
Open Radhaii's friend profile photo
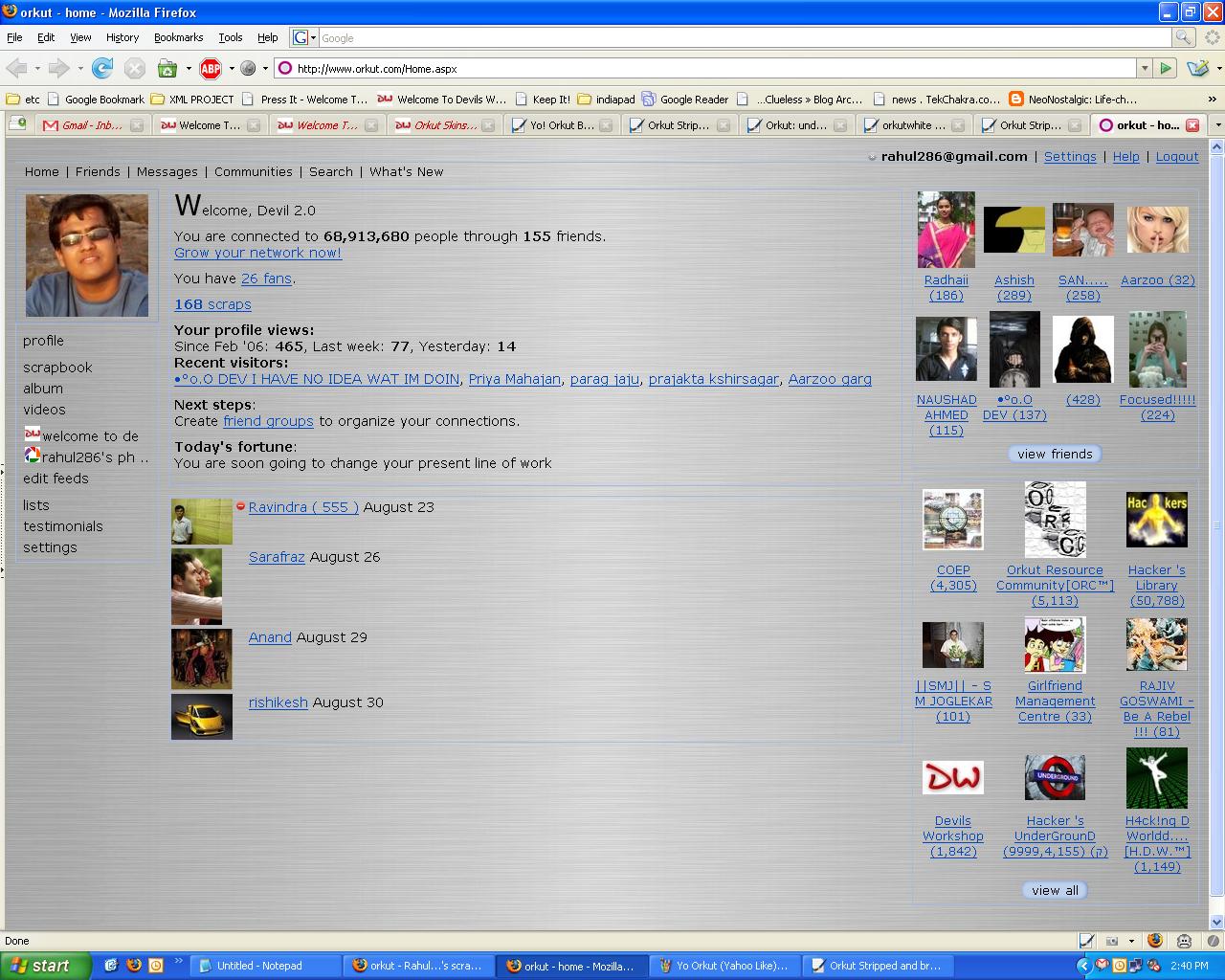tap(946, 230)
